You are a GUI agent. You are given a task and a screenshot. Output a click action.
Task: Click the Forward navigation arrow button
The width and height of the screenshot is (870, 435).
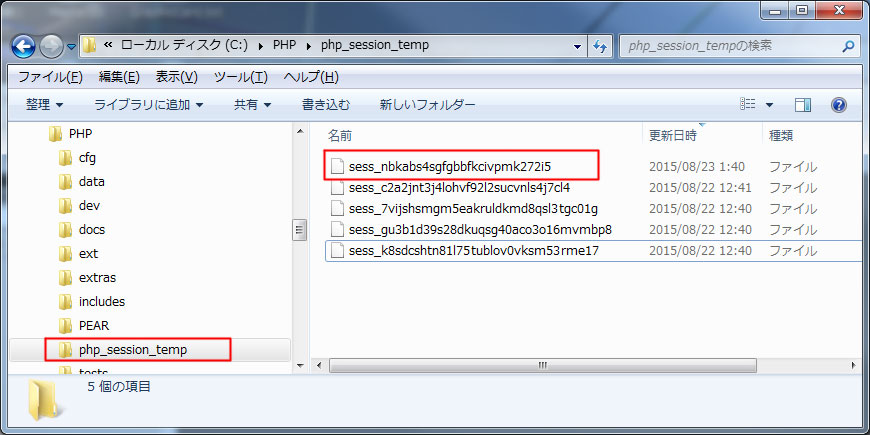[52, 47]
